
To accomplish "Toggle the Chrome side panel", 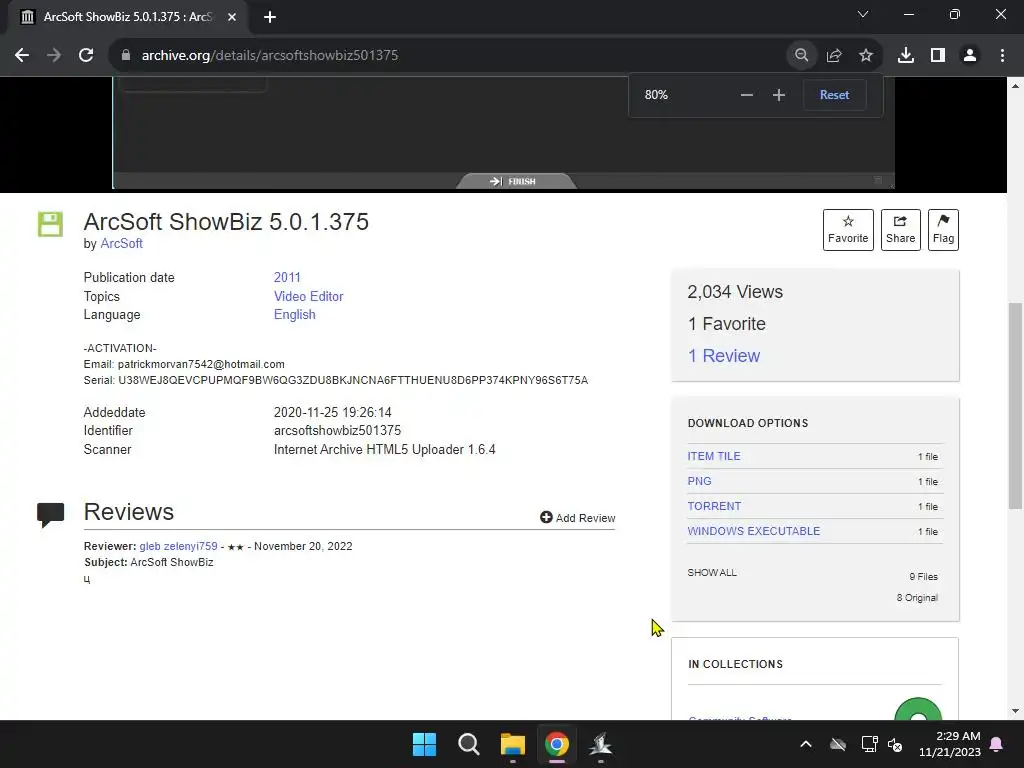I will point(938,56).
